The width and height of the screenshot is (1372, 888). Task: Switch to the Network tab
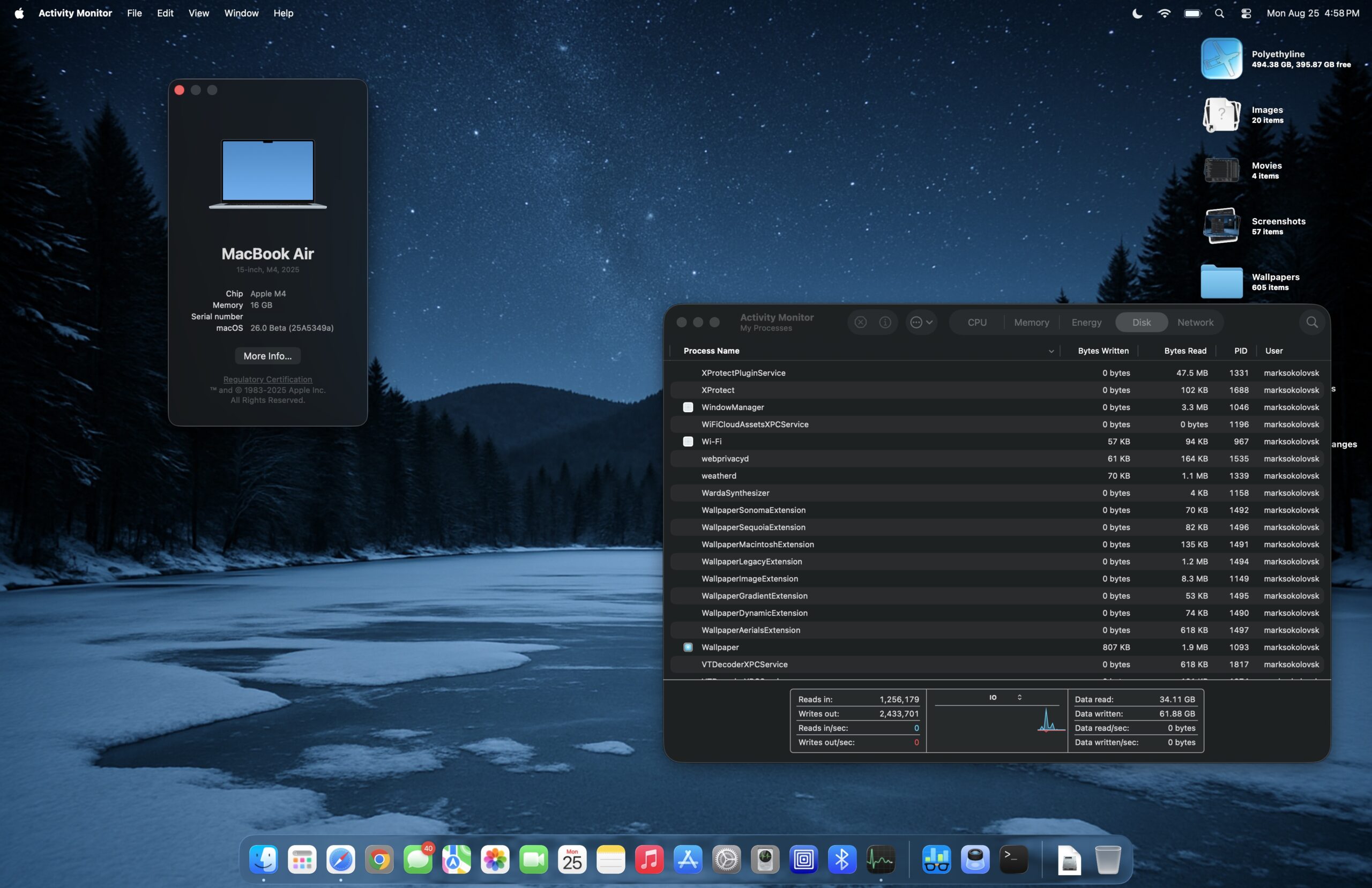1195,322
